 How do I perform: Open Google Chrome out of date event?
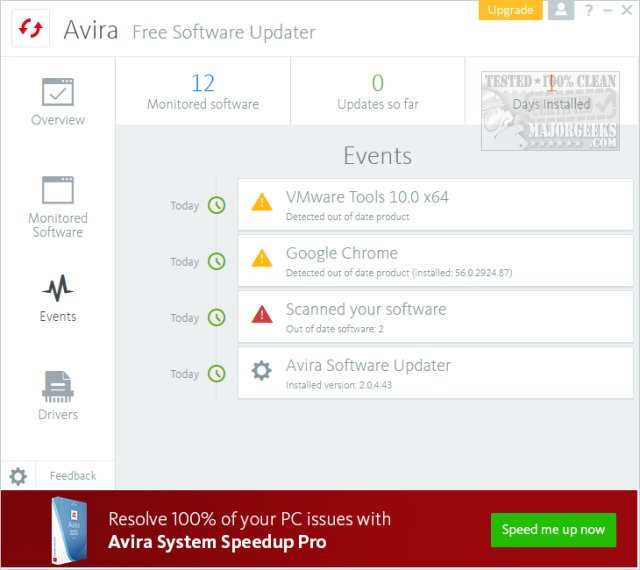[436, 261]
